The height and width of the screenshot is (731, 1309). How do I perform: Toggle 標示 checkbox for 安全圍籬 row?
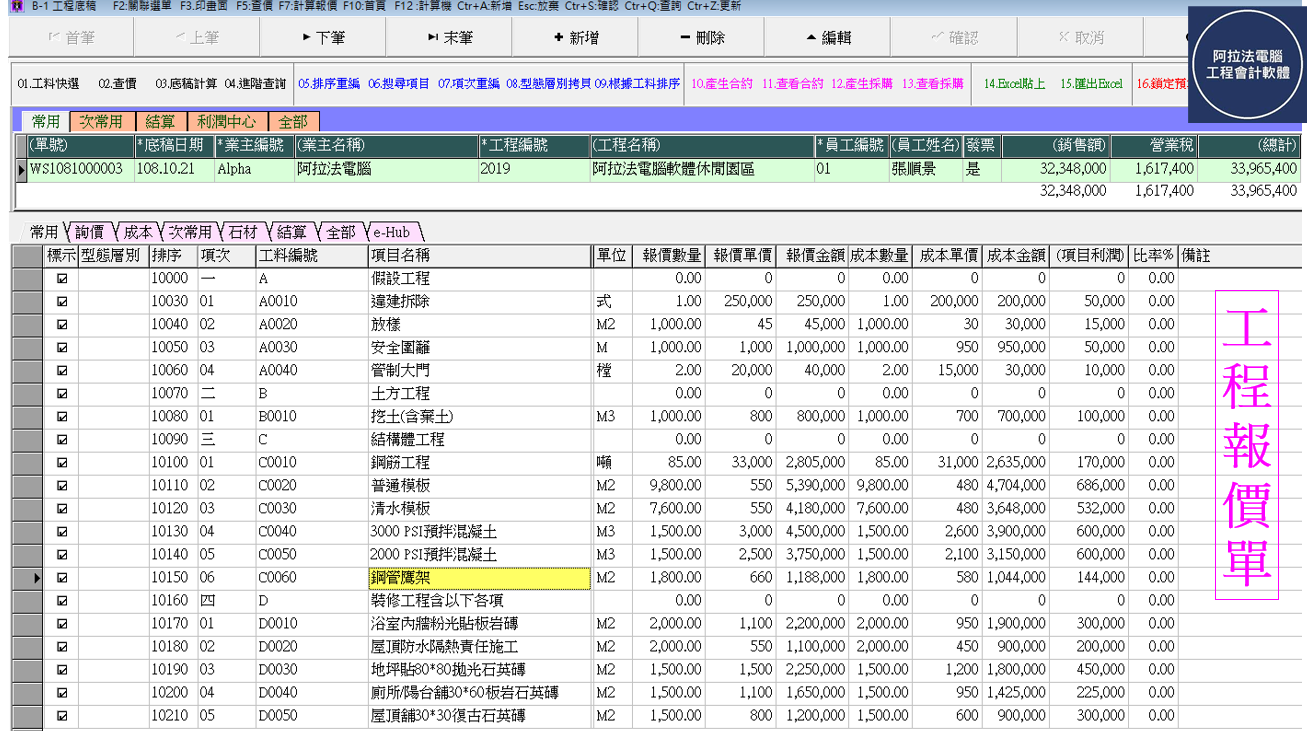(62, 348)
